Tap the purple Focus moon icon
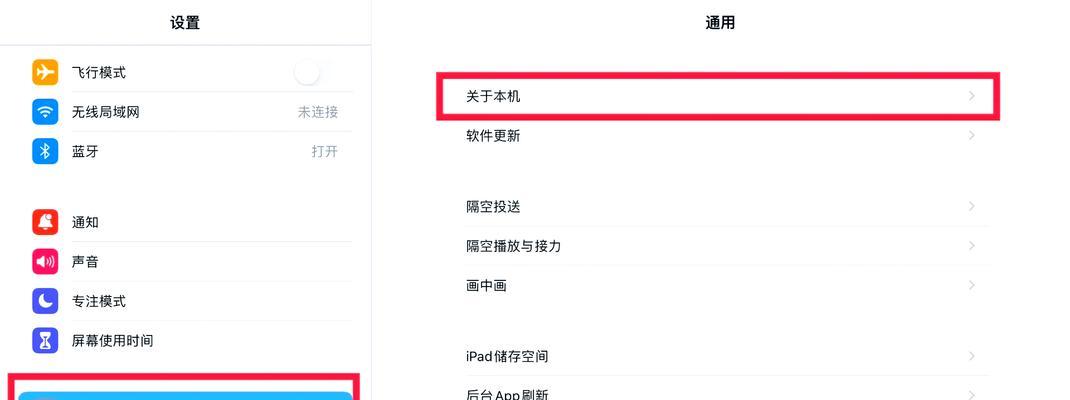The height and width of the screenshot is (400, 1070). [x=45, y=301]
